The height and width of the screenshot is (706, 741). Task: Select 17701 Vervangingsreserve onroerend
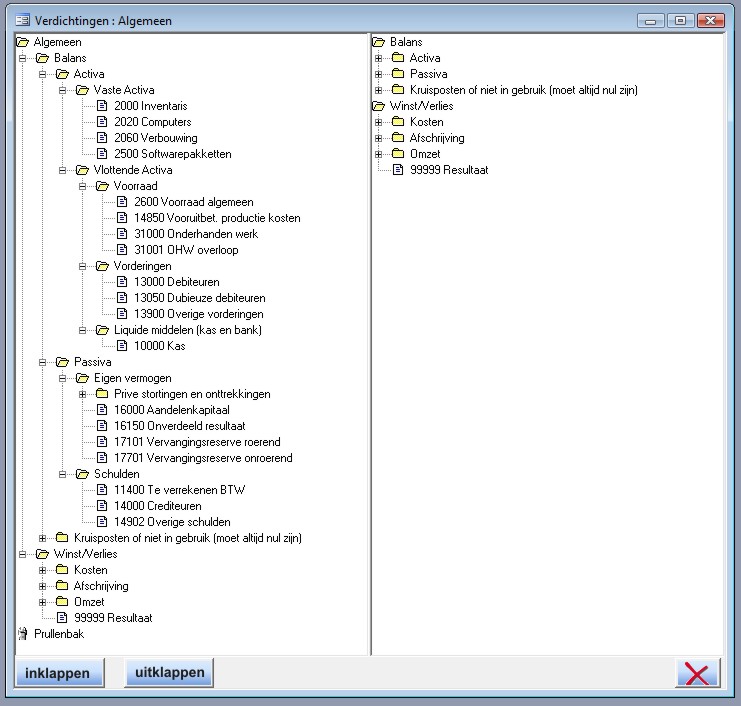(203, 458)
